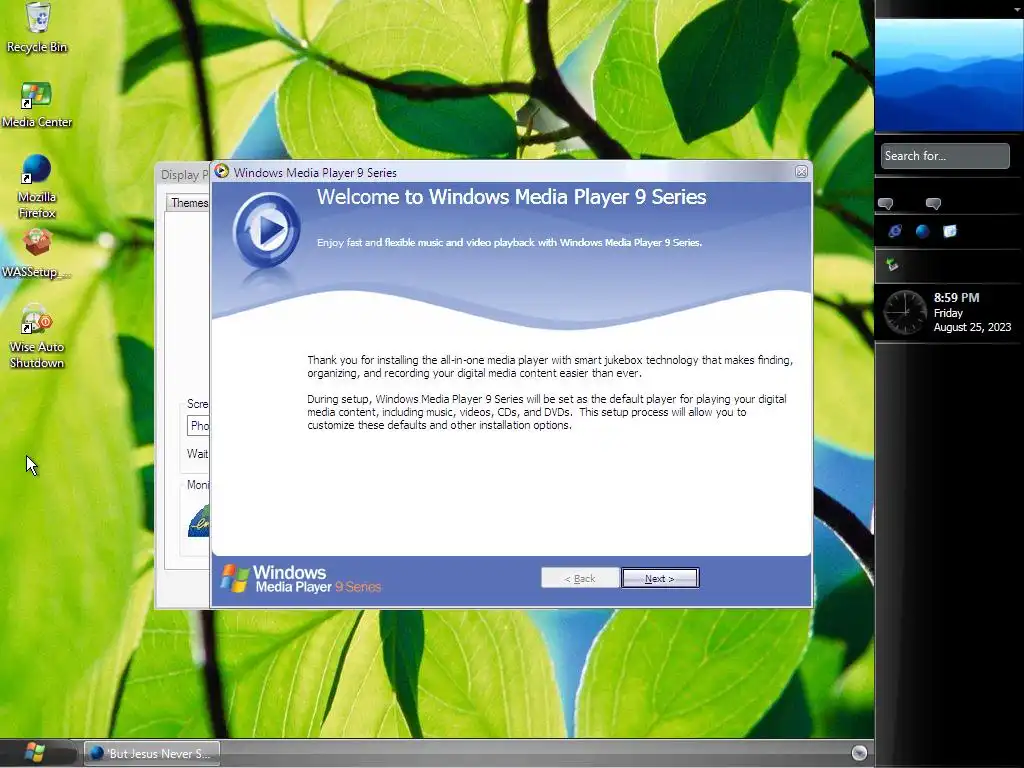Open the Start menu orb
1024x768 pixels.
pyautogui.click(x=34, y=752)
